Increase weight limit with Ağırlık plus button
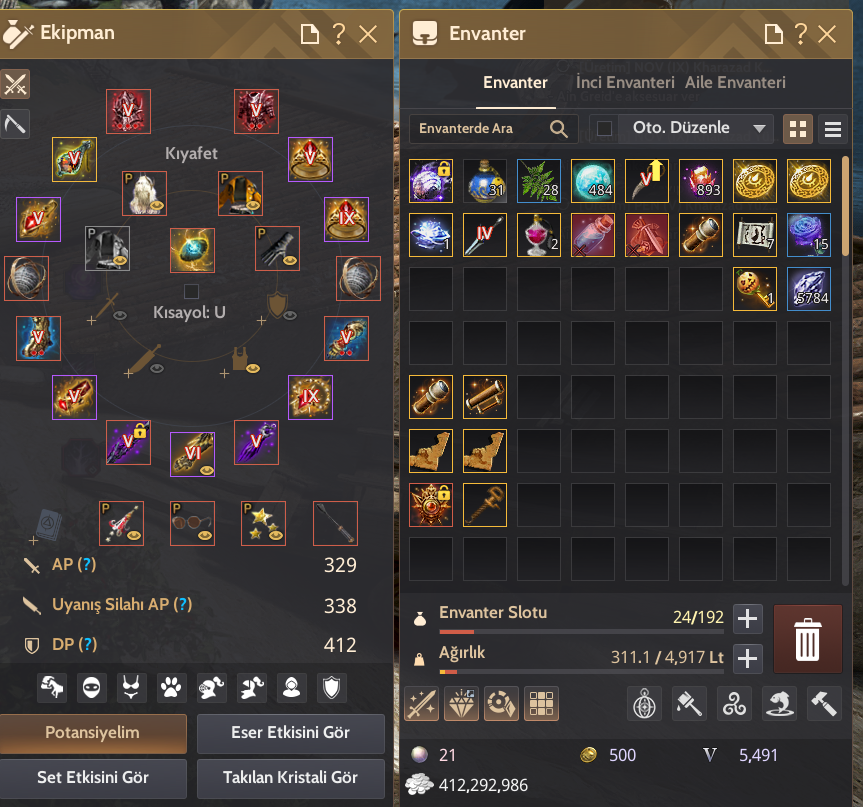This screenshot has width=863, height=807. tap(747, 658)
